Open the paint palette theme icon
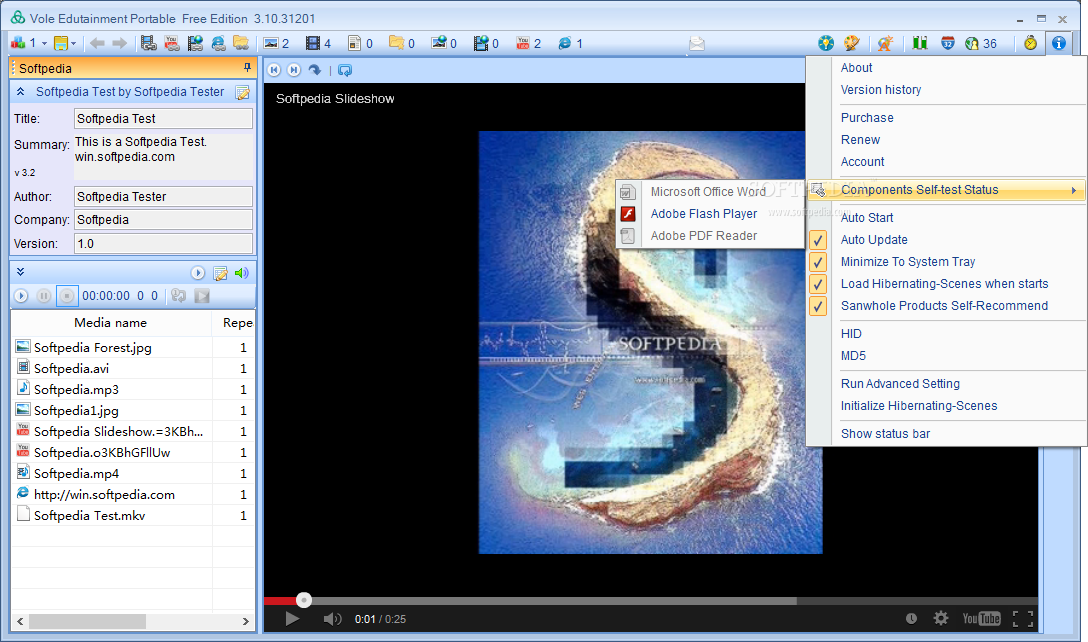 852,43
